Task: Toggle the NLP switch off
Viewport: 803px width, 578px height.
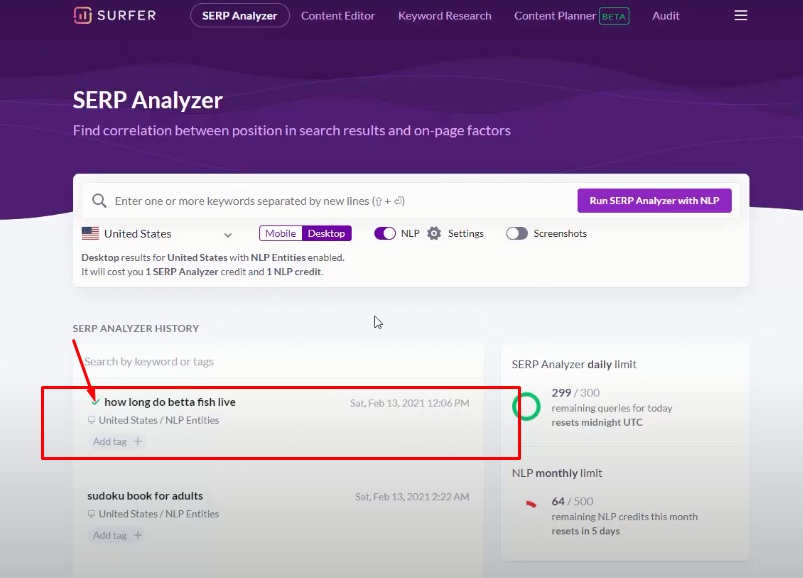Action: click(x=385, y=233)
